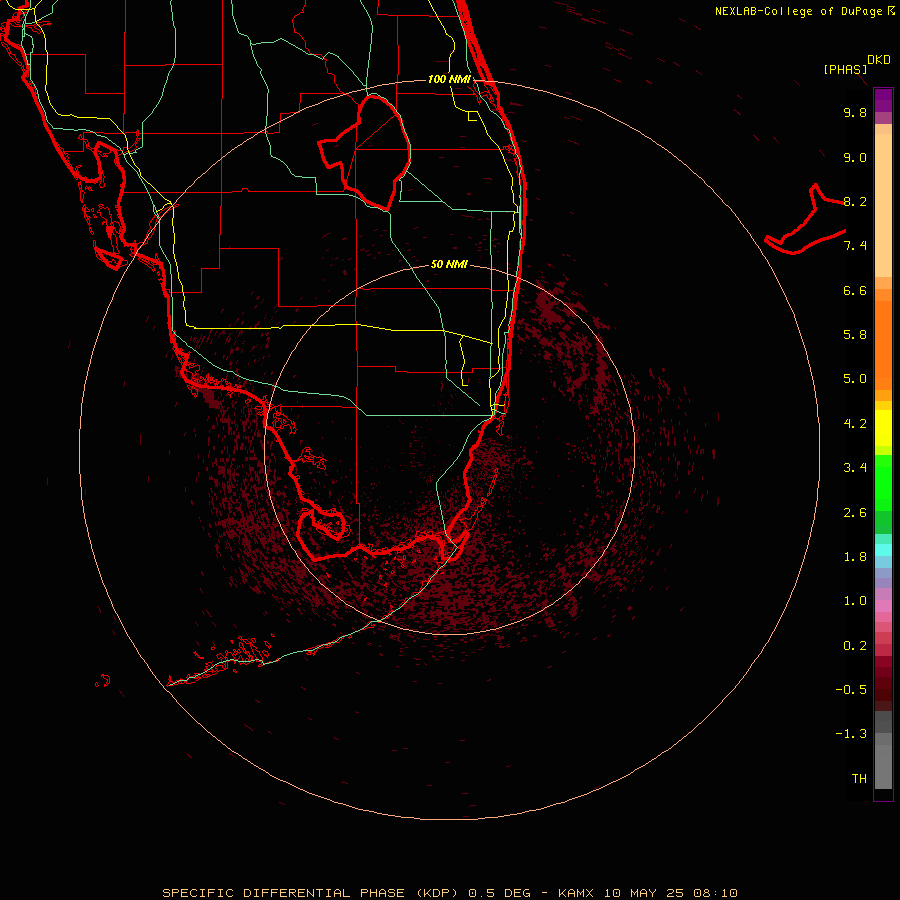Click the 1.8 scale value
The width and height of the screenshot is (900, 900).
coord(855,557)
